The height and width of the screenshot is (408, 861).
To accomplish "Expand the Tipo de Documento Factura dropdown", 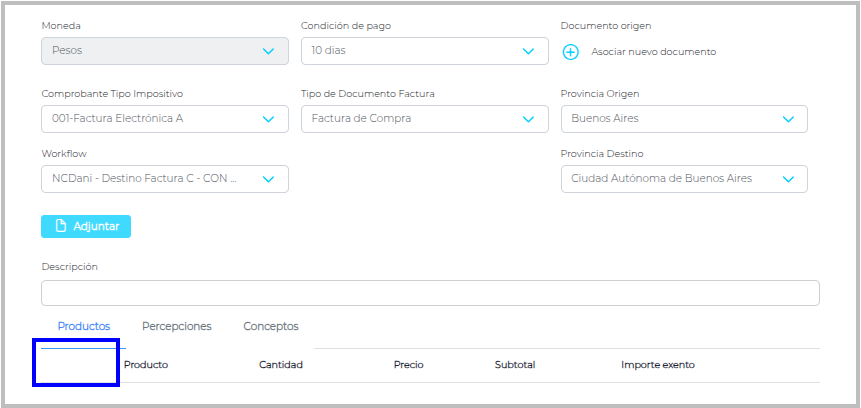I will click(x=424, y=119).
